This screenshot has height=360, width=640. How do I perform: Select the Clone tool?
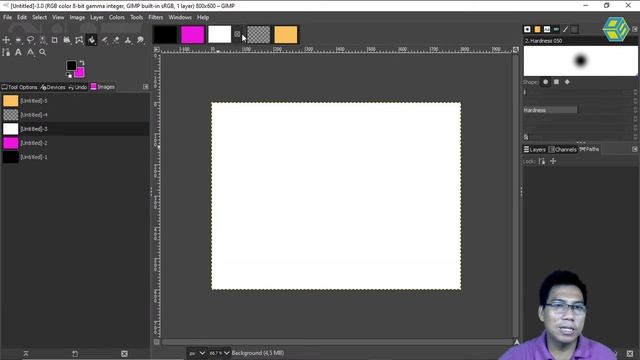pyautogui.click(x=128, y=40)
